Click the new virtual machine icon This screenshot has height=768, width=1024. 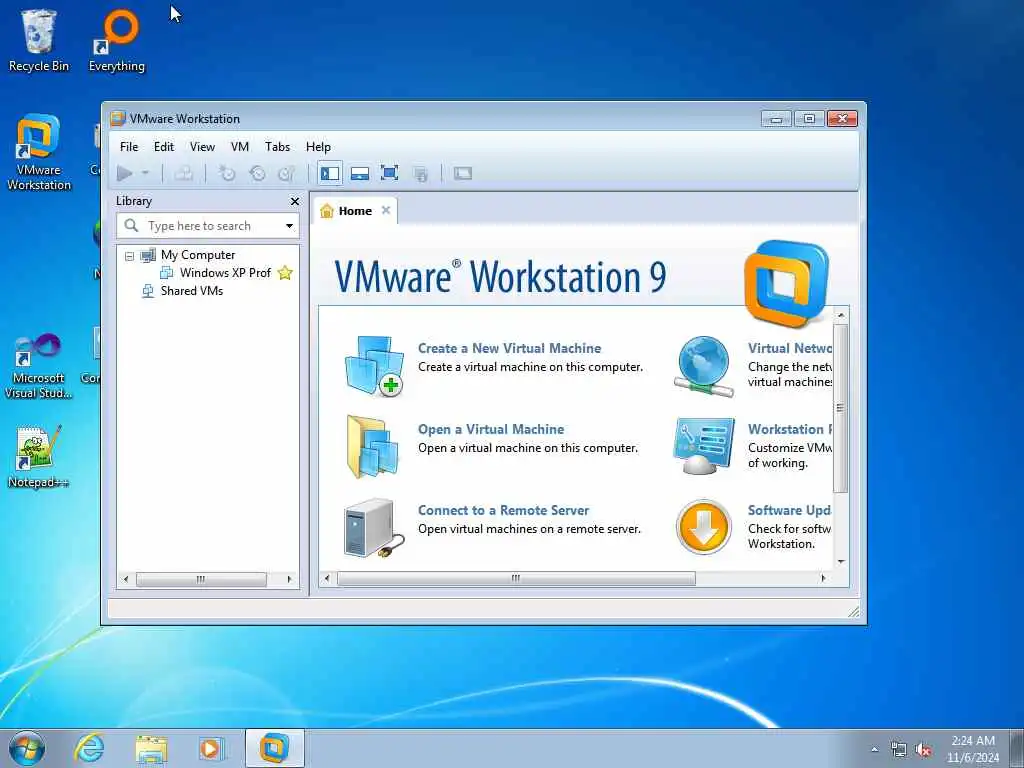click(374, 366)
